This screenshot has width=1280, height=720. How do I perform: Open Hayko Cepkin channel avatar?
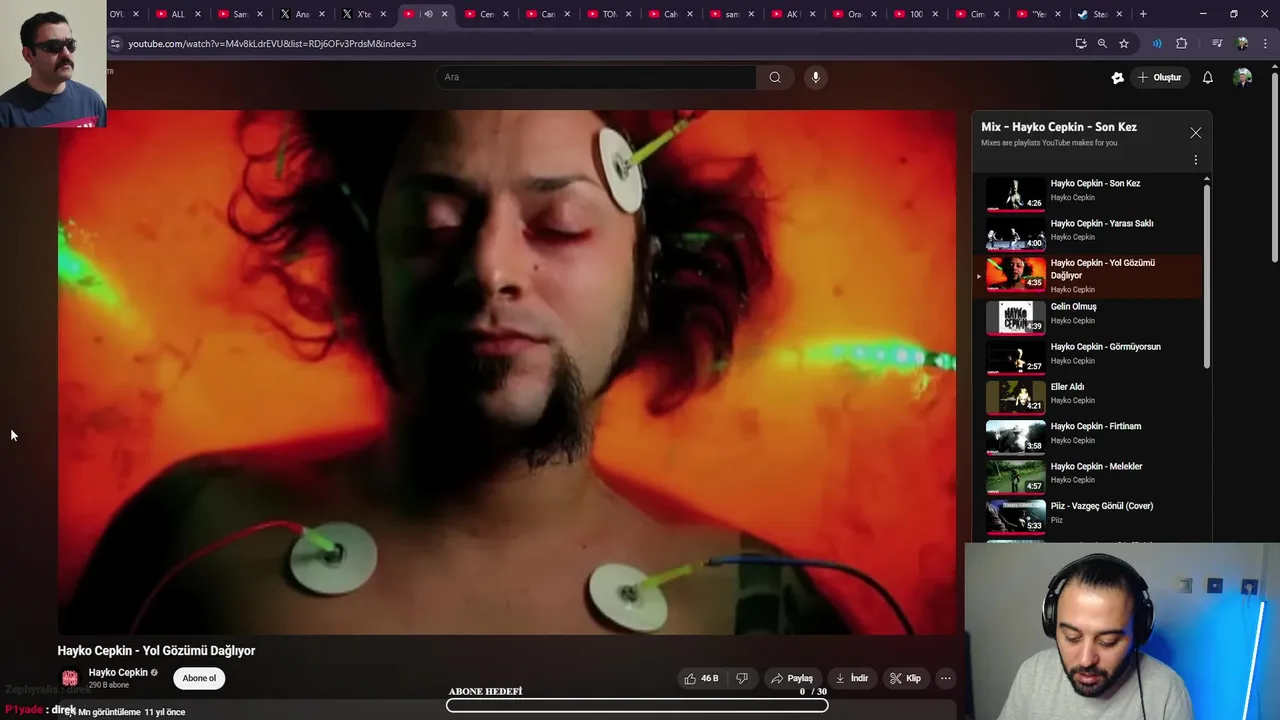coord(70,678)
